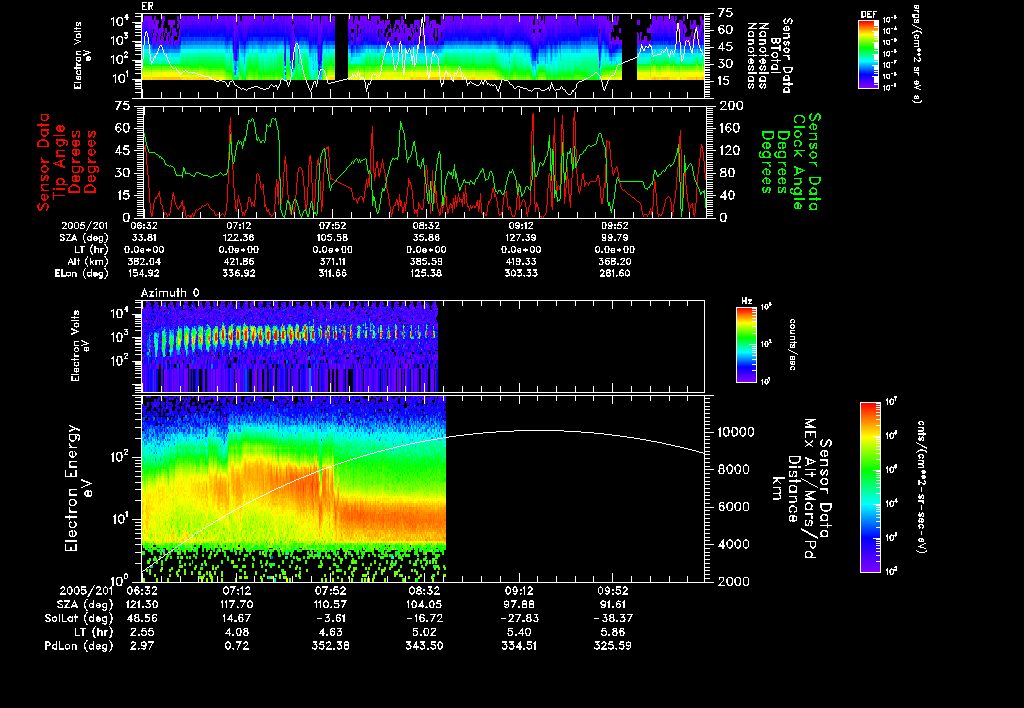Select SolLat value -16.72
This screenshot has height=708, width=1024.
coord(424,618)
